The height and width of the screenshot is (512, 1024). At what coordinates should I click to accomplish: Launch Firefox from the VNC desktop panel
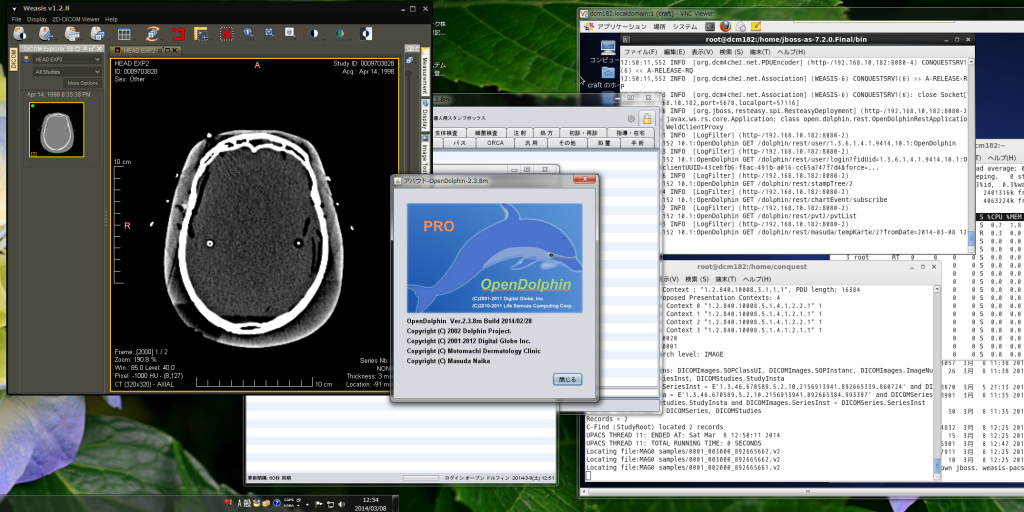[x=726, y=27]
